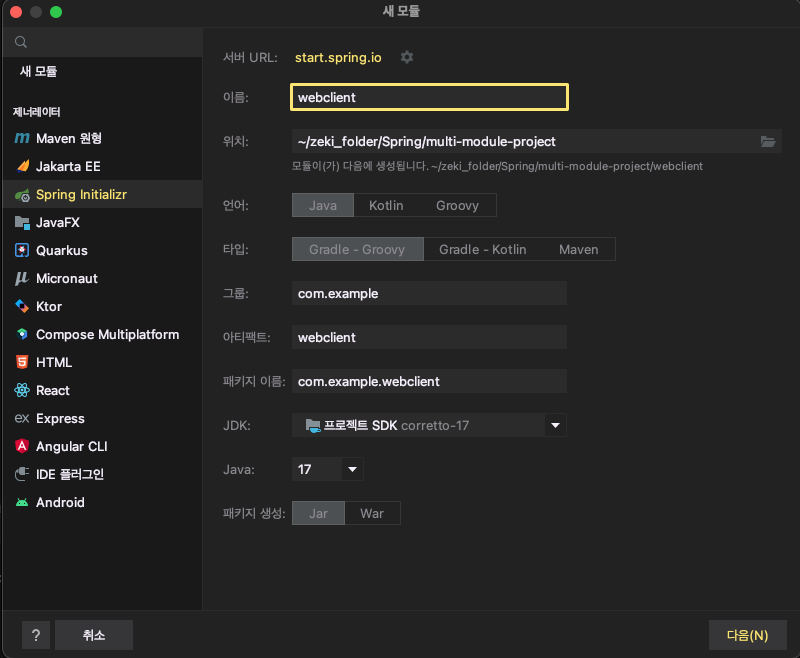Screen dimensions: 800x658
Task: Click the 아티팩트 artifact field
Action: (x=429, y=337)
